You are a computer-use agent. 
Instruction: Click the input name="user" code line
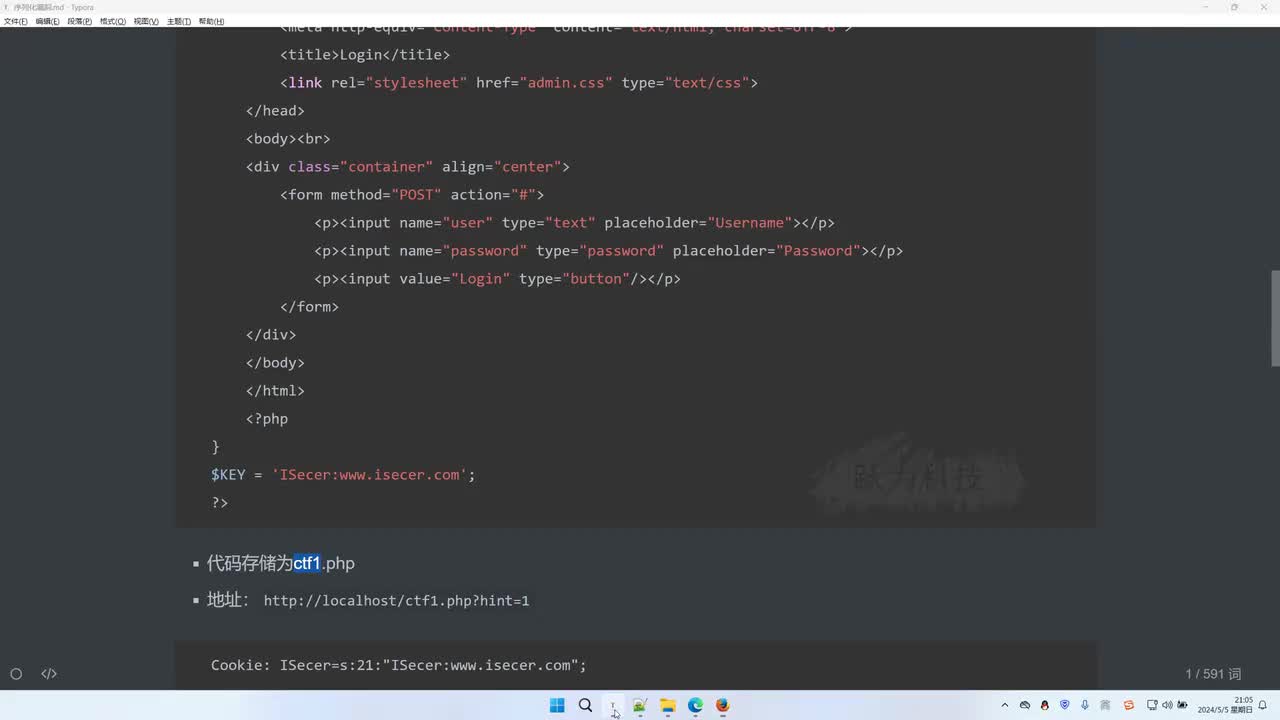pos(574,223)
